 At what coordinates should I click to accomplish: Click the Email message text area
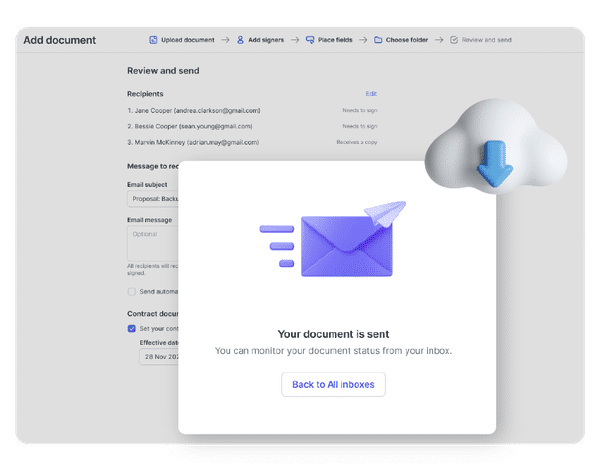pyautogui.click(x=152, y=241)
